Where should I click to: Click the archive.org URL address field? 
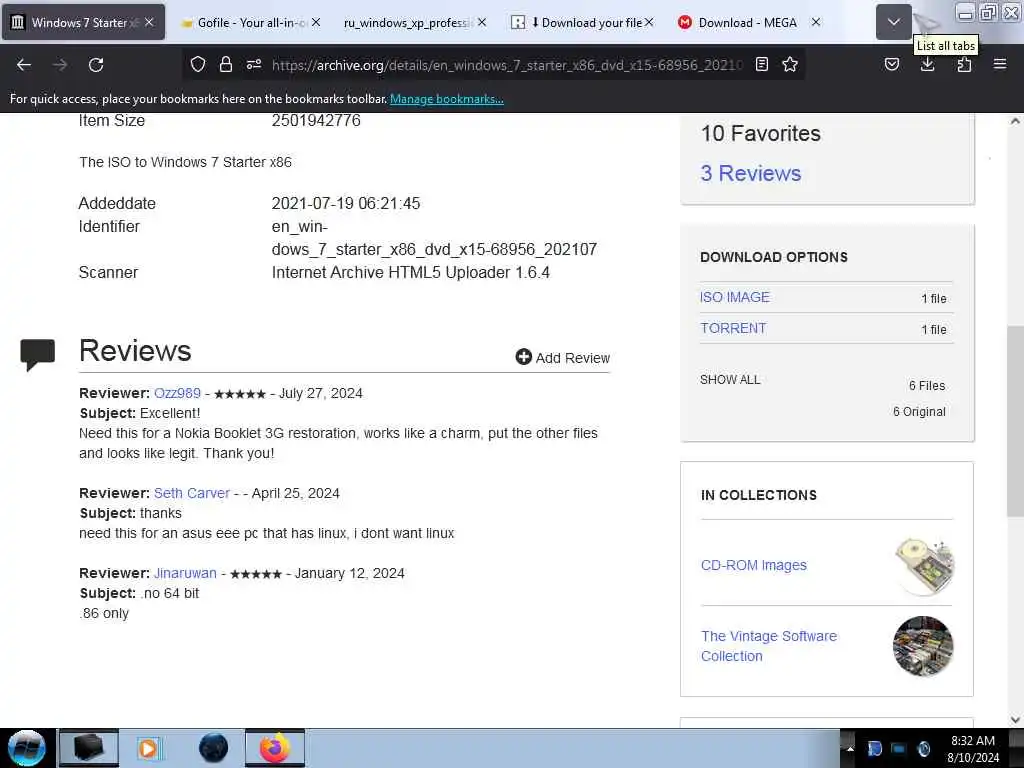click(x=507, y=65)
